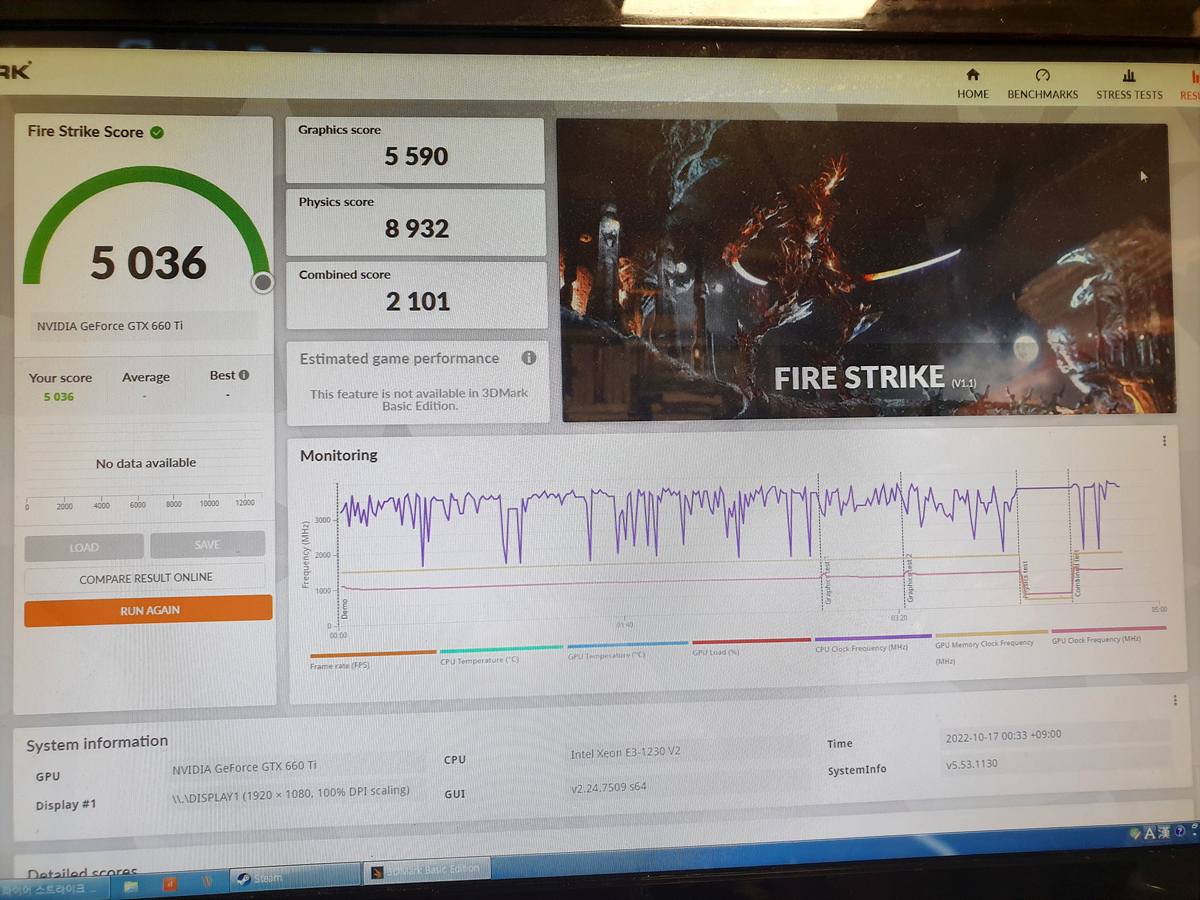Click the green validation check beside Fire Strike Score
This screenshot has height=900, width=1200.
point(157,132)
